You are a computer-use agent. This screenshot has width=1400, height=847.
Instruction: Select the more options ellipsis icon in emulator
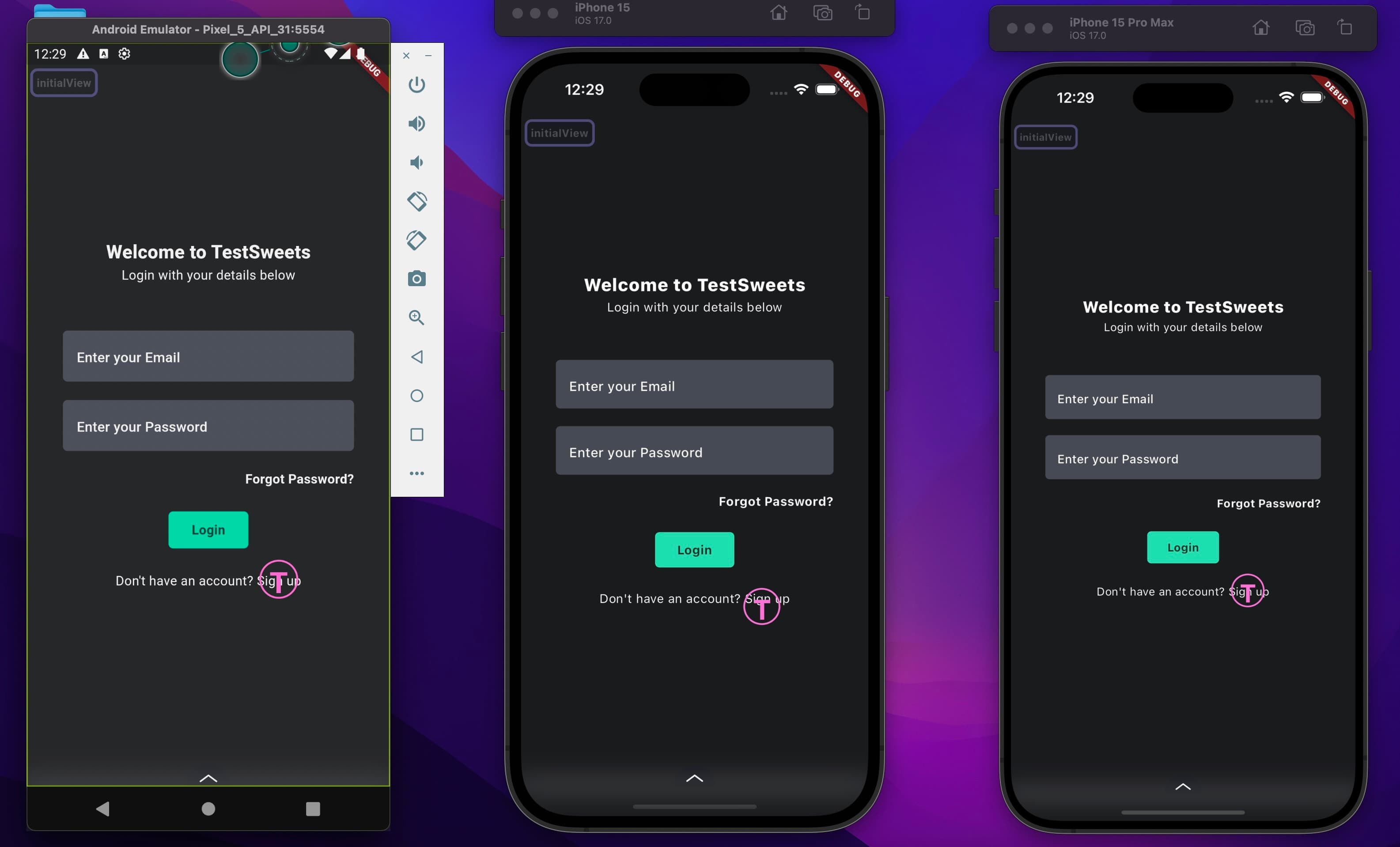(417, 474)
